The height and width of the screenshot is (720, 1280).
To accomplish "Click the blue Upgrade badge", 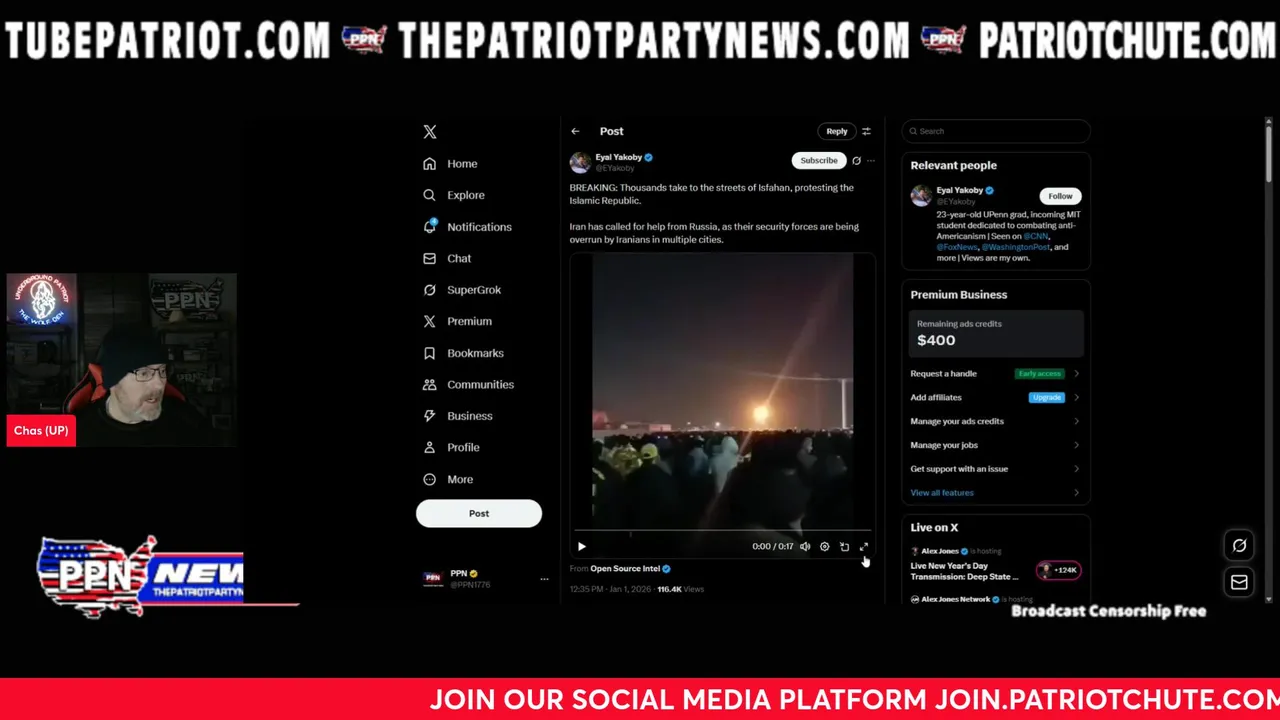I will (x=1046, y=398).
